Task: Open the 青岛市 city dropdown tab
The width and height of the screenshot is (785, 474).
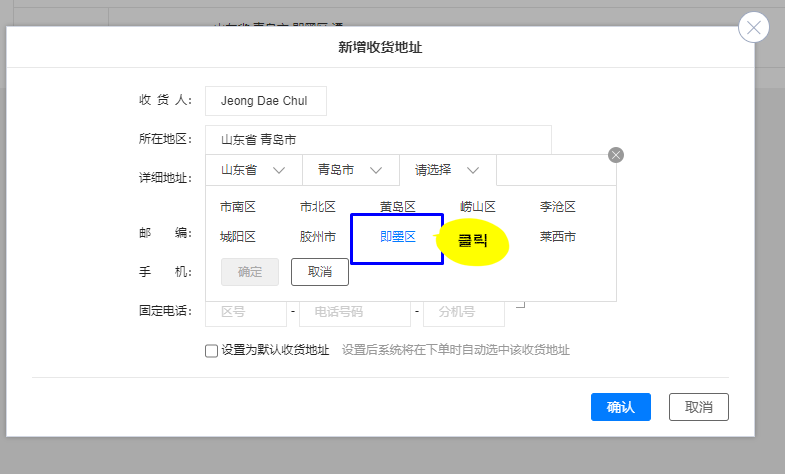Action: pos(350,170)
